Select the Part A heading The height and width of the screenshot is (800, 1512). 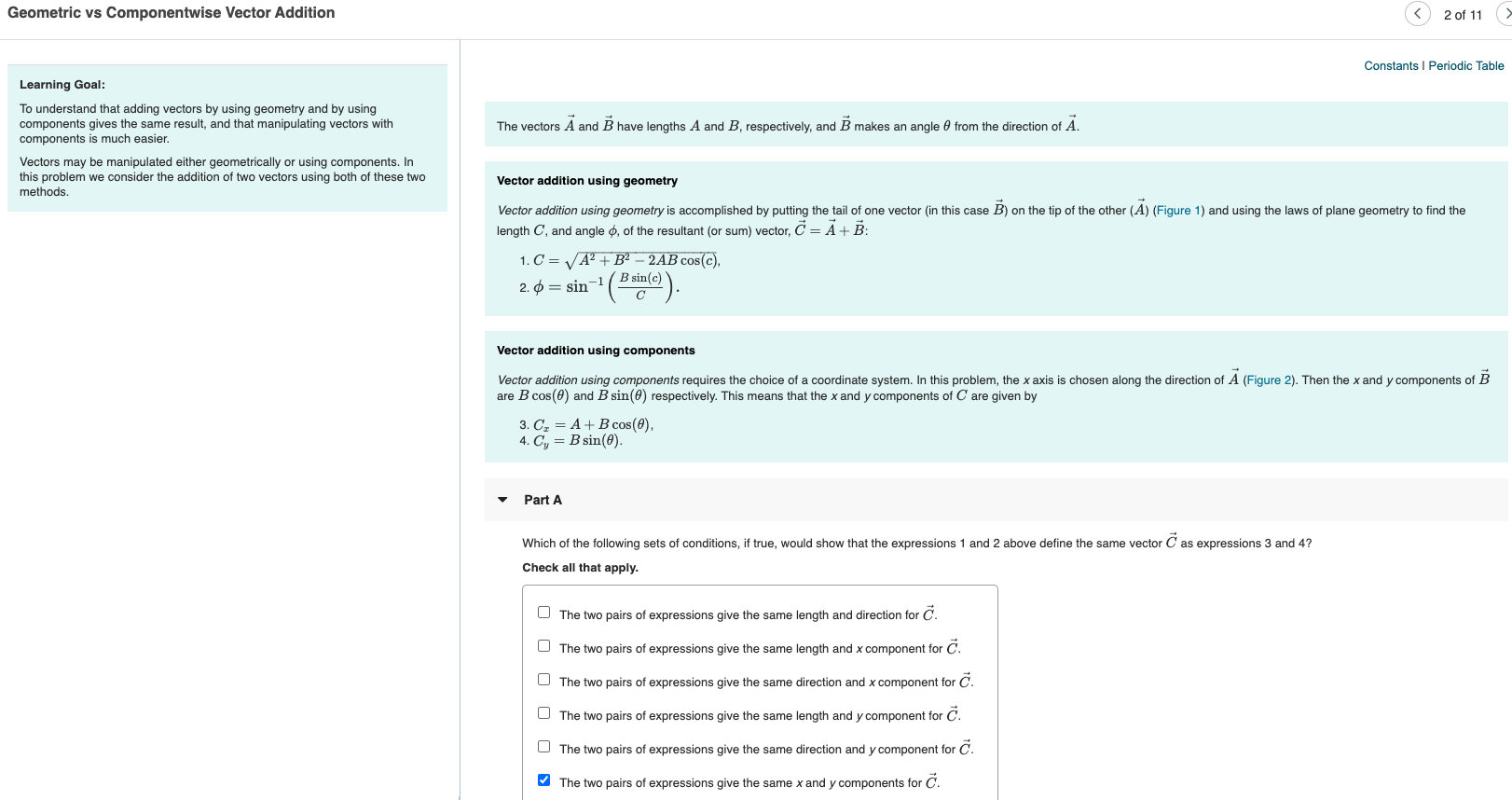point(543,500)
